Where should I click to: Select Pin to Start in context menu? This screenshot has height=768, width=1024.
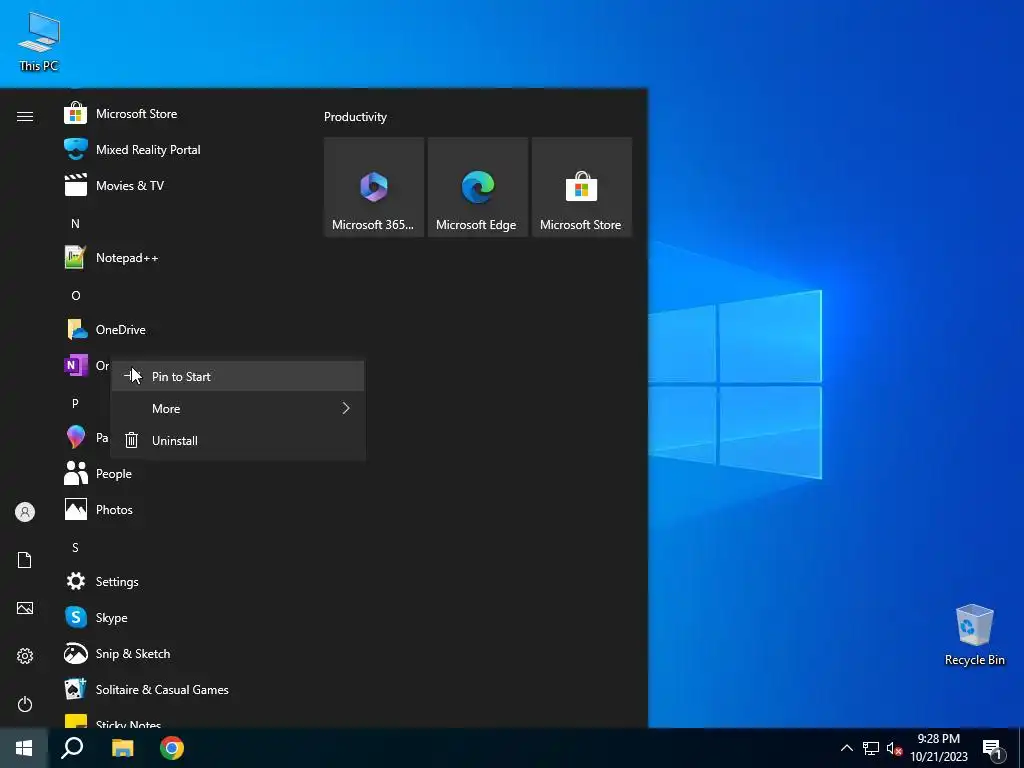238,376
